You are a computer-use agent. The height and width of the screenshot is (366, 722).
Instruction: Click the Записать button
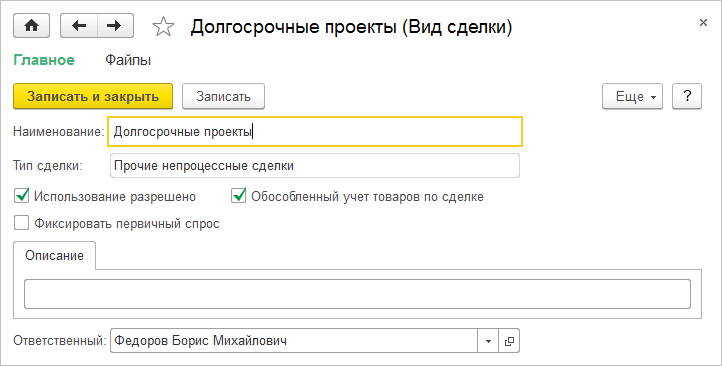coord(223,96)
